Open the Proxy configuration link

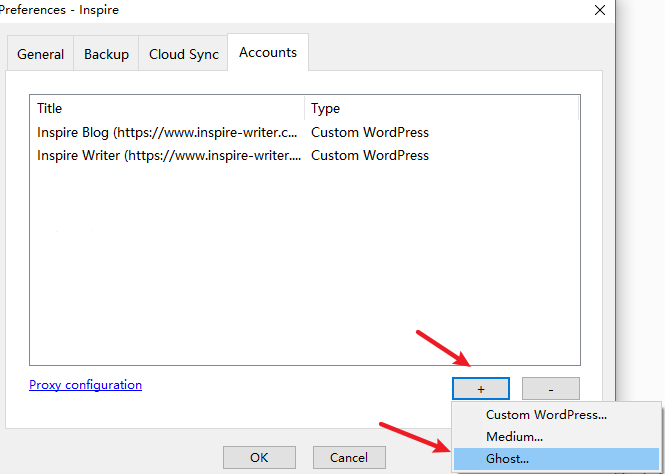(85, 385)
